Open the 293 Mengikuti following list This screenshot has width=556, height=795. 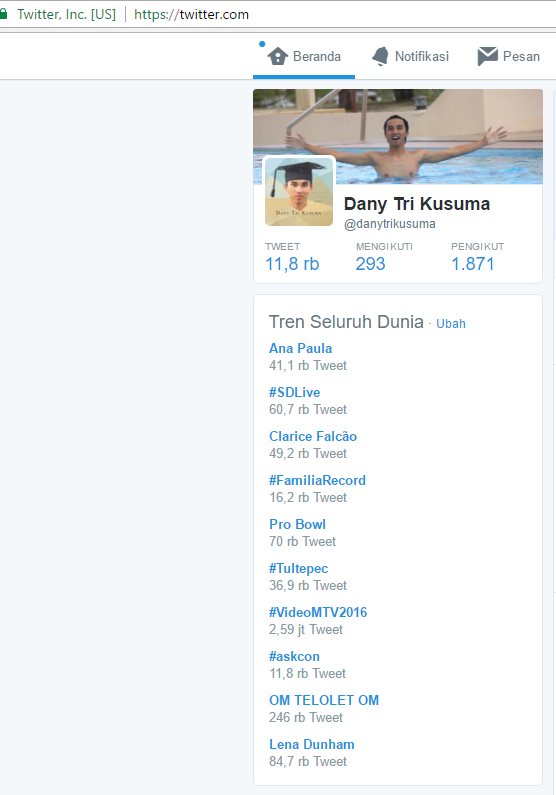tap(370, 264)
